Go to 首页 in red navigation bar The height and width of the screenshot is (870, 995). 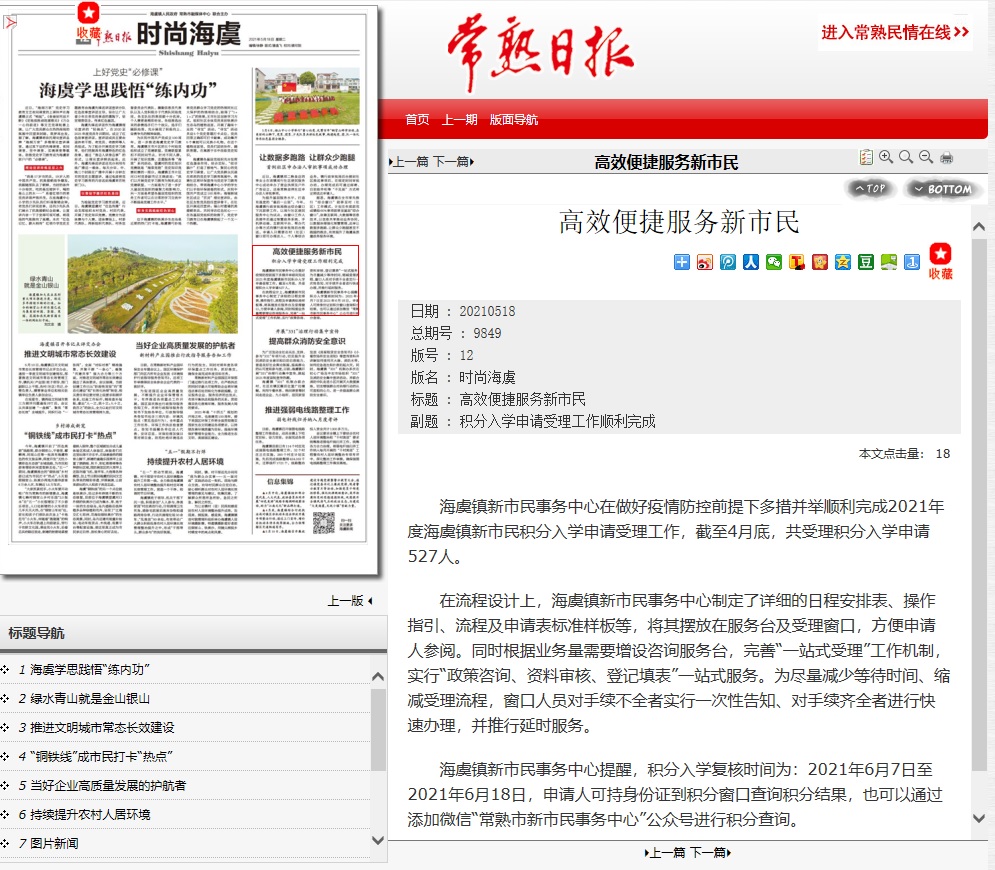click(x=418, y=119)
